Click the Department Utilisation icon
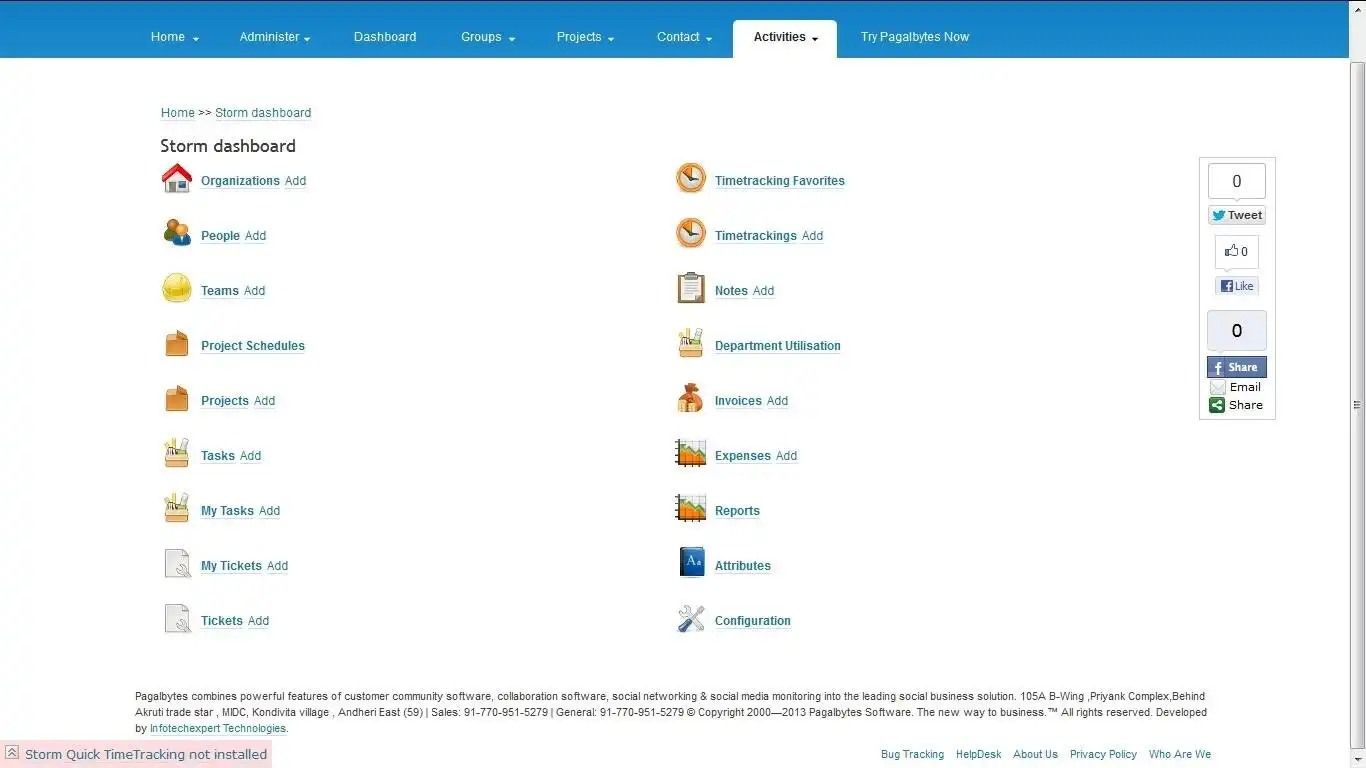The width and height of the screenshot is (1366, 768). pyautogui.click(x=691, y=343)
